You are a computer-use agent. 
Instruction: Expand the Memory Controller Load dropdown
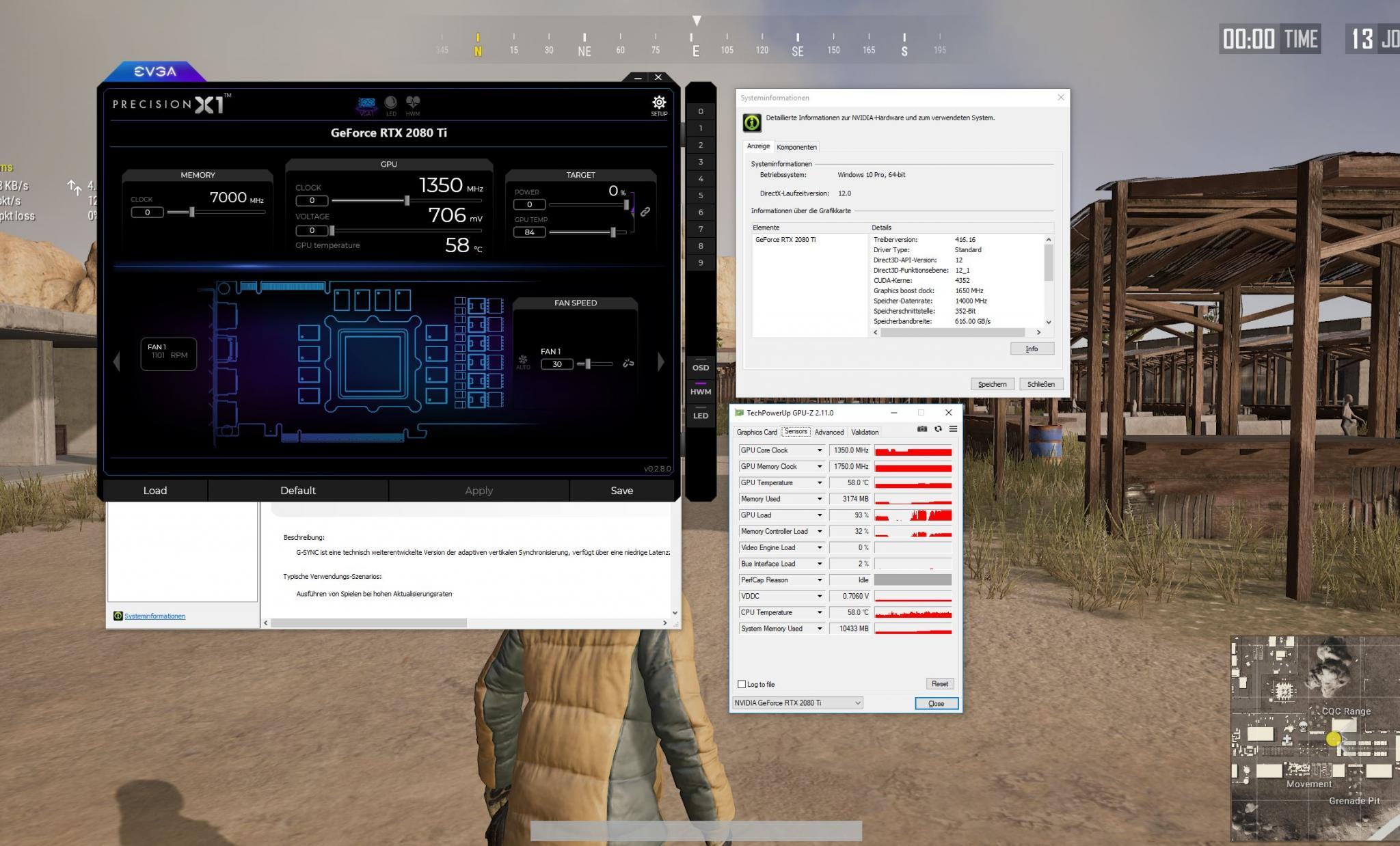(820, 532)
